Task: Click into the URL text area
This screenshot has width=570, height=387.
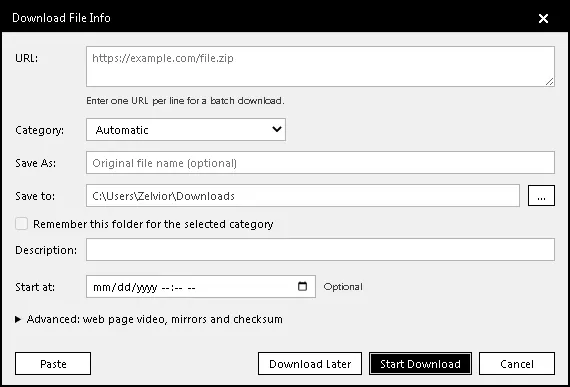Action: (x=320, y=66)
